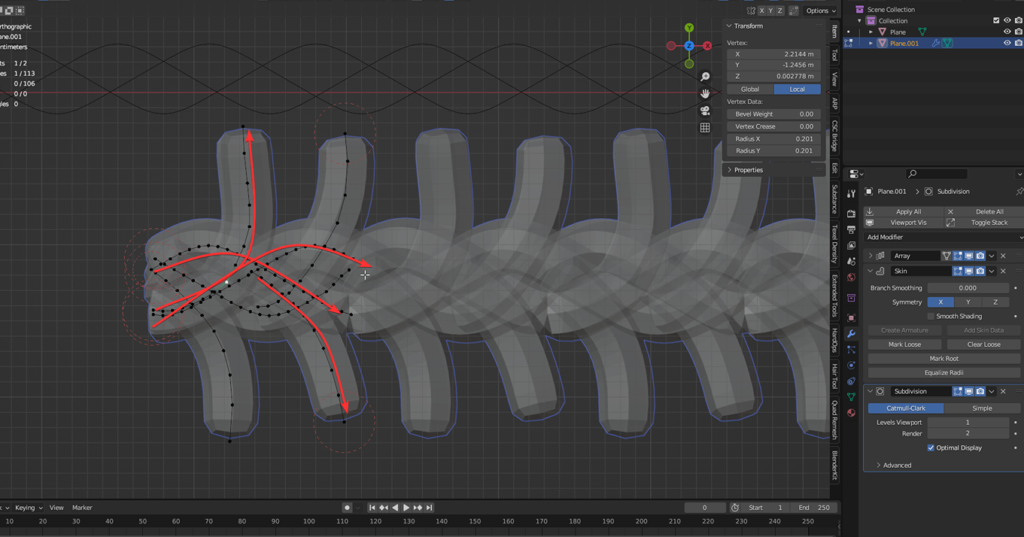Viewport: 1024px width, 537px height.
Task: Delete the Skin modifier with X icon
Action: tap(1003, 271)
